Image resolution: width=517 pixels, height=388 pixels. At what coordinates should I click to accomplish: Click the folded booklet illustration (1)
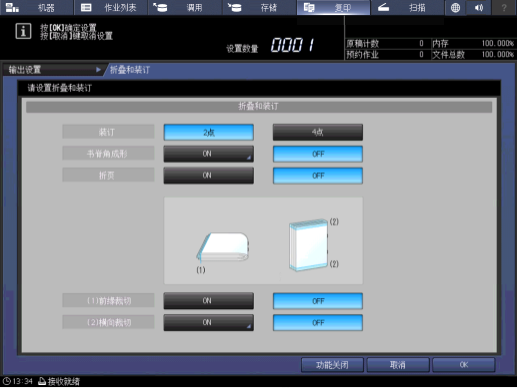[223, 247]
